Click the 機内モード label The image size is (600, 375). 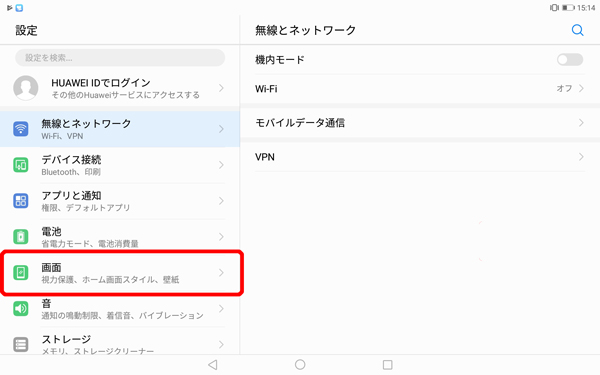(280, 60)
